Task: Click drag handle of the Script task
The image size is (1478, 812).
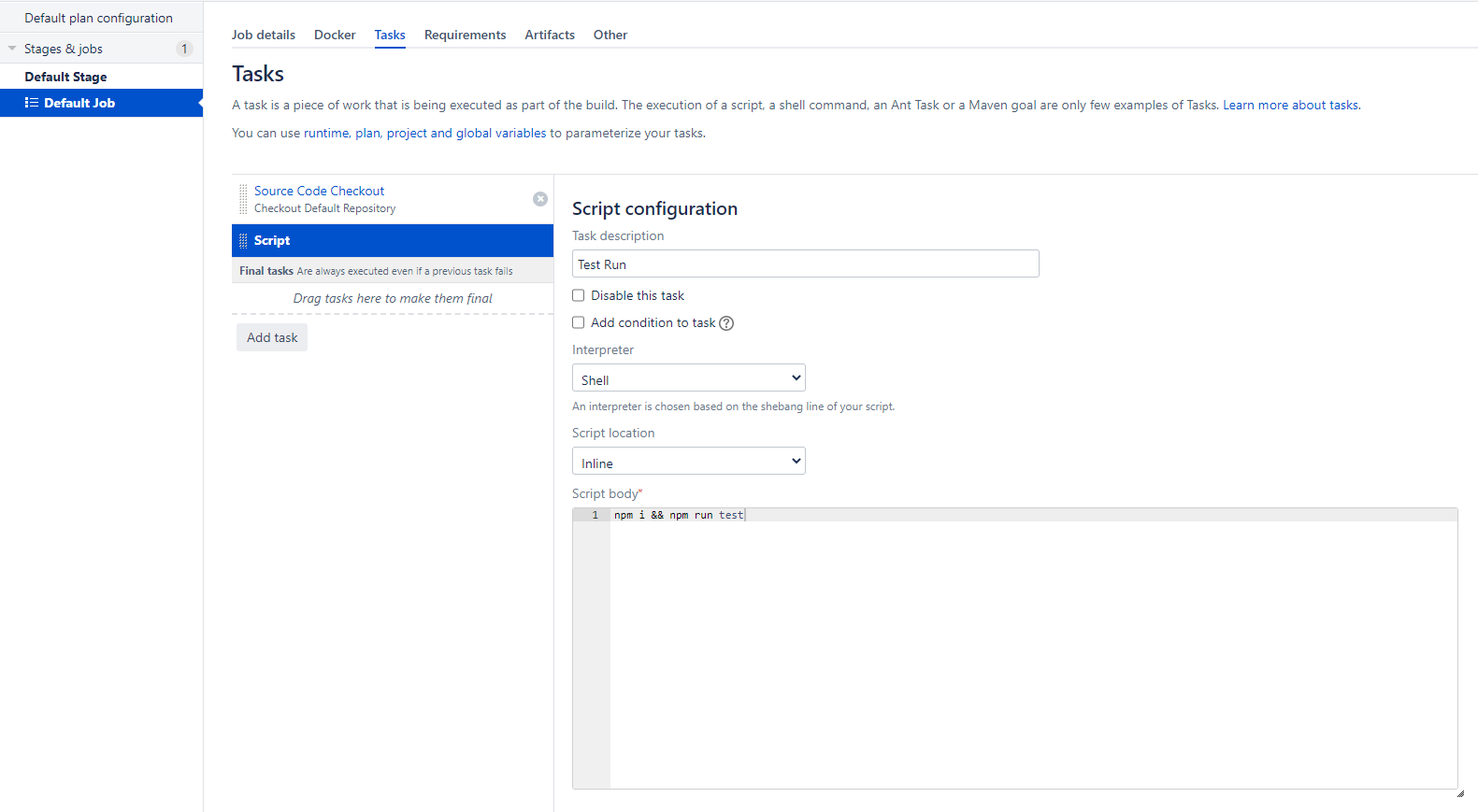Action: coord(243,241)
